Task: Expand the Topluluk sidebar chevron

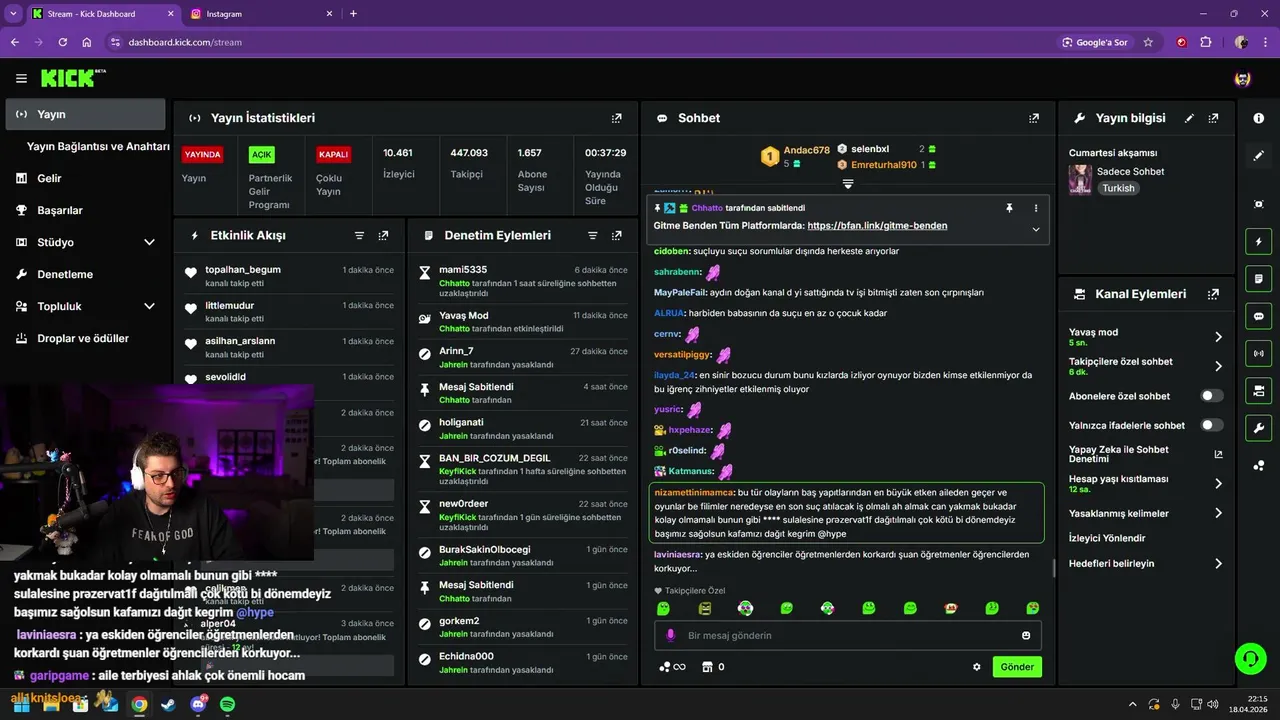Action: pyautogui.click(x=149, y=306)
